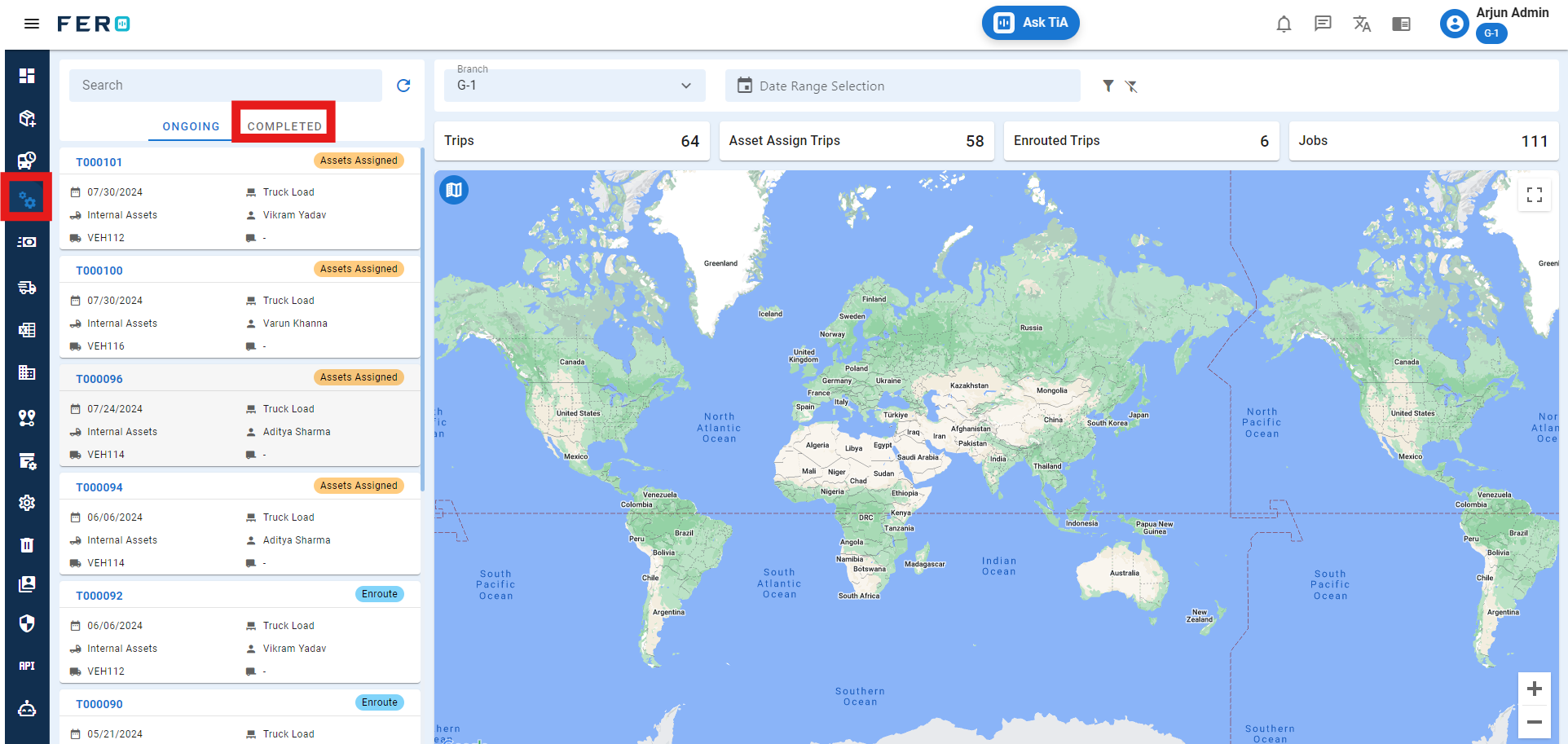The height and width of the screenshot is (744, 1568).
Task: Click the G-1 badge under Arjun Admin
Action: coord(1491,33)
